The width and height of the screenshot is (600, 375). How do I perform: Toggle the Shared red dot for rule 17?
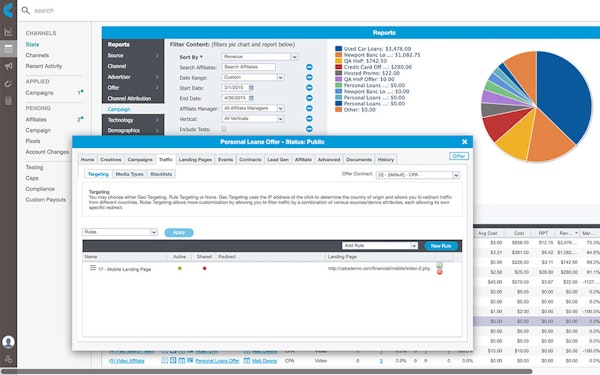tap(205, 269)
